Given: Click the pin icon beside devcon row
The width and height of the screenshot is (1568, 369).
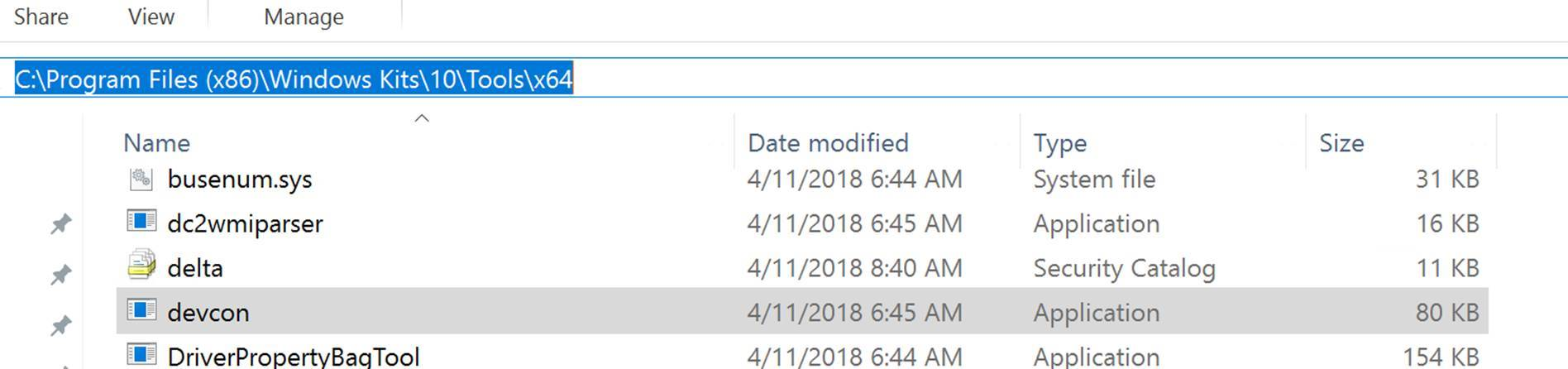Looking at the screenshot, I should [x=60, y=326].
